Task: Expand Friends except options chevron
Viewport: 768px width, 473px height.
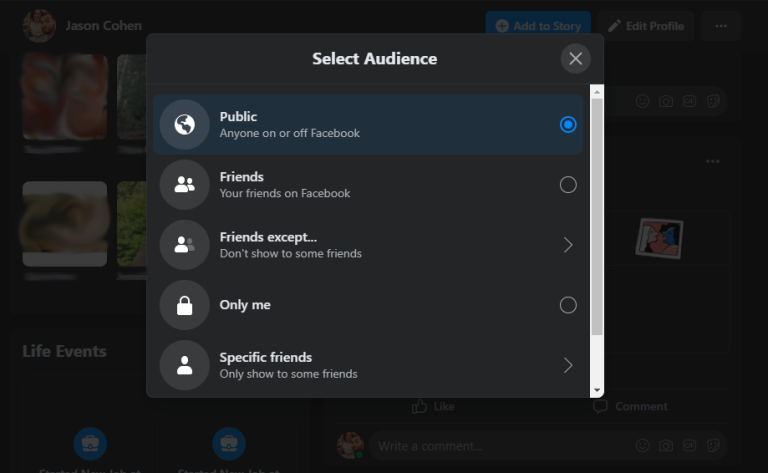Action: (x=568, y=245)
